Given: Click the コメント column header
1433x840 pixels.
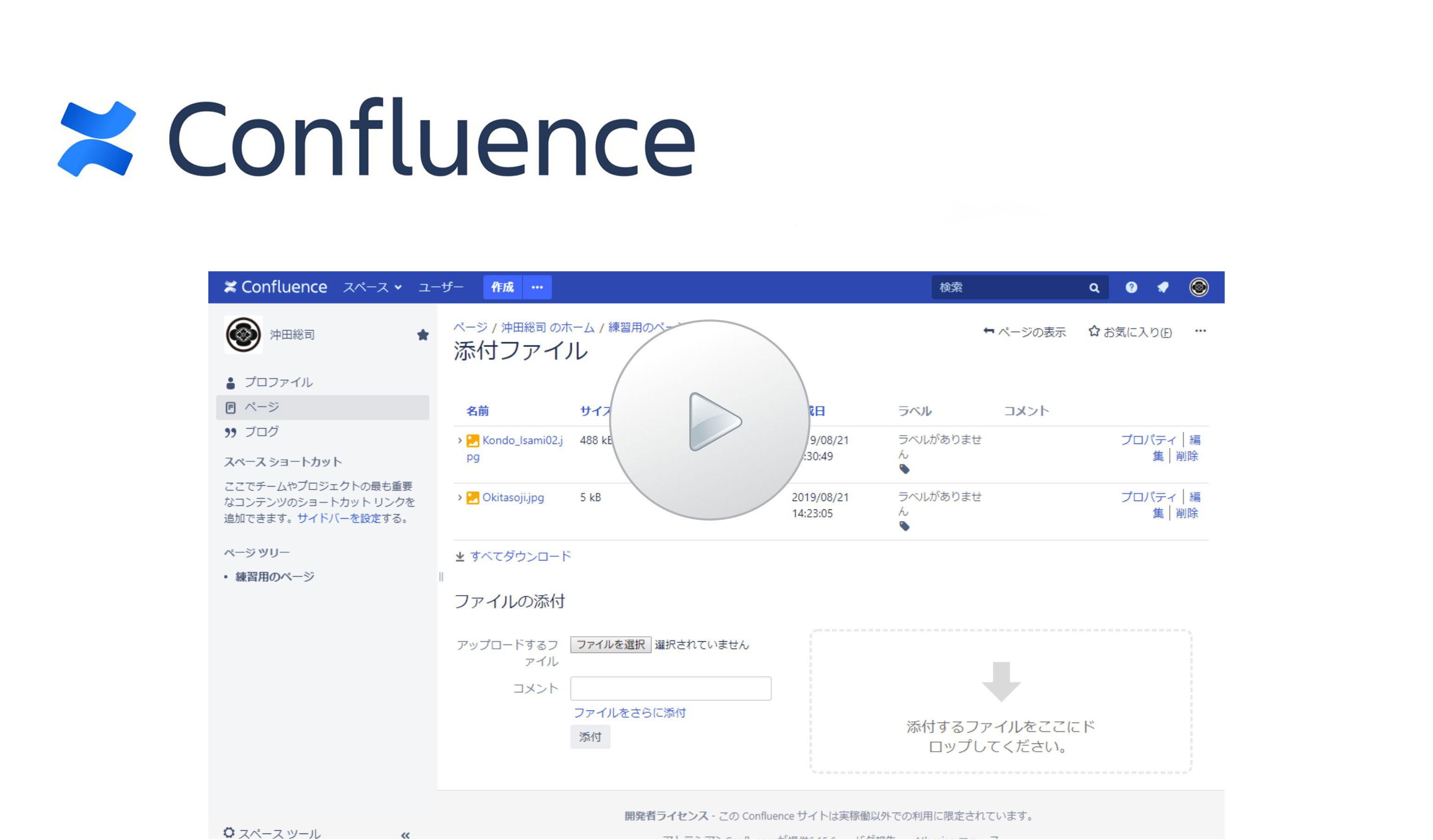Looking at the screenshot, I should [x=1027, y=411].
